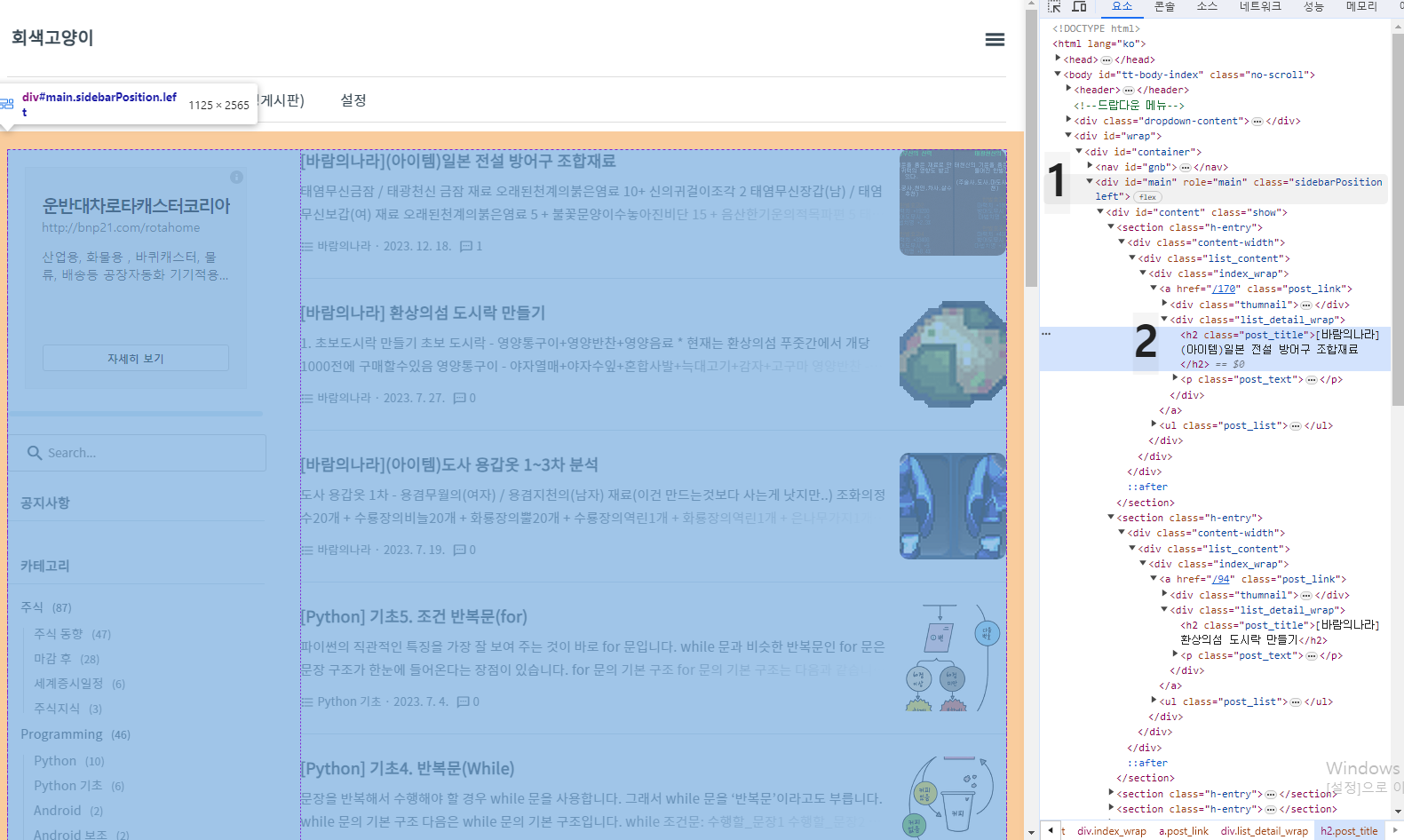The height and width of the screenshot is (840, 1404).
Task: Open the 설정 menu item in the blog navigation
Action: point(353,100)
